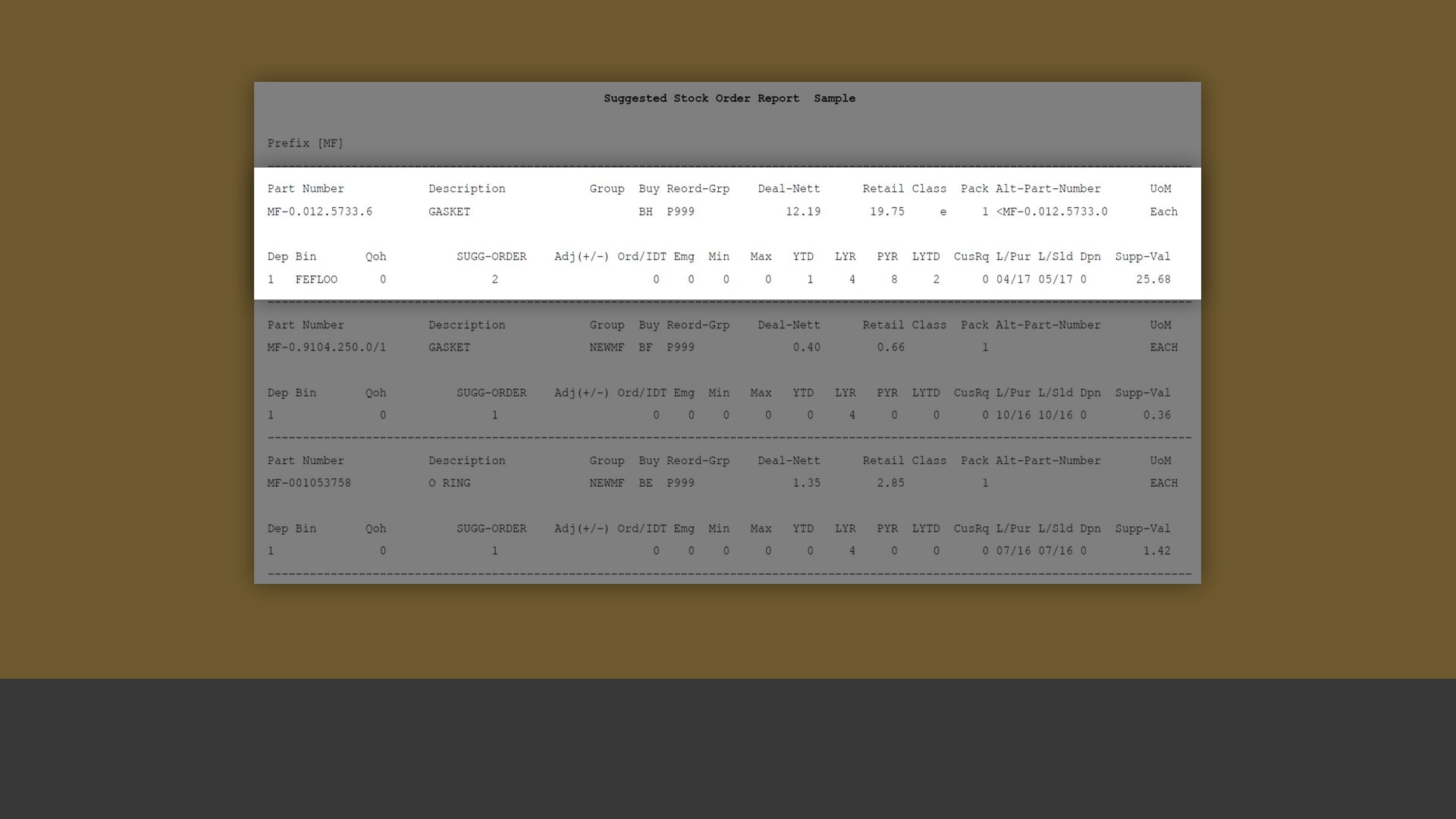Click the Deal-Nett value 12.19
Image resolution: width=1456 pixels, height=819 pixels.
coord(802,212)
